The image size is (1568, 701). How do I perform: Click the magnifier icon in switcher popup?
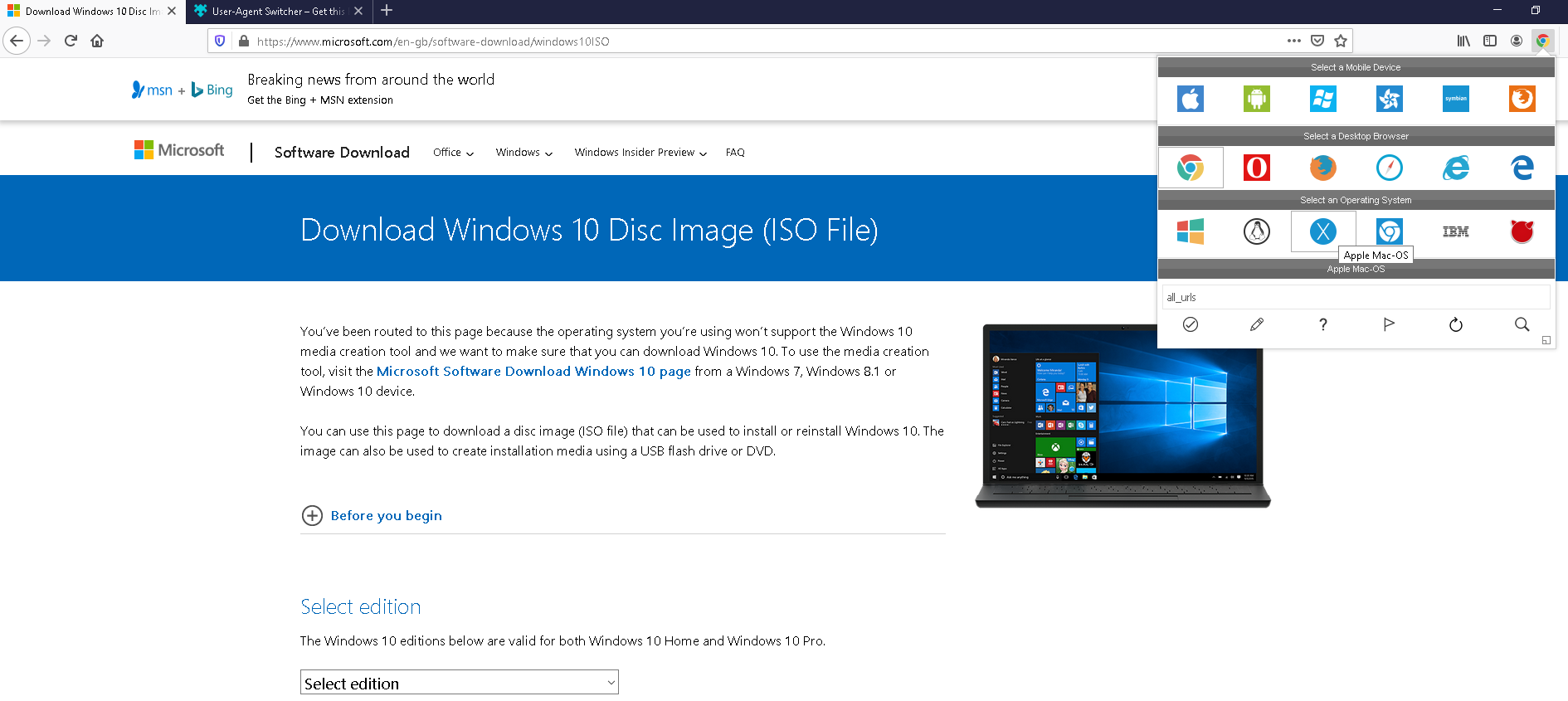pos(1522,324)
